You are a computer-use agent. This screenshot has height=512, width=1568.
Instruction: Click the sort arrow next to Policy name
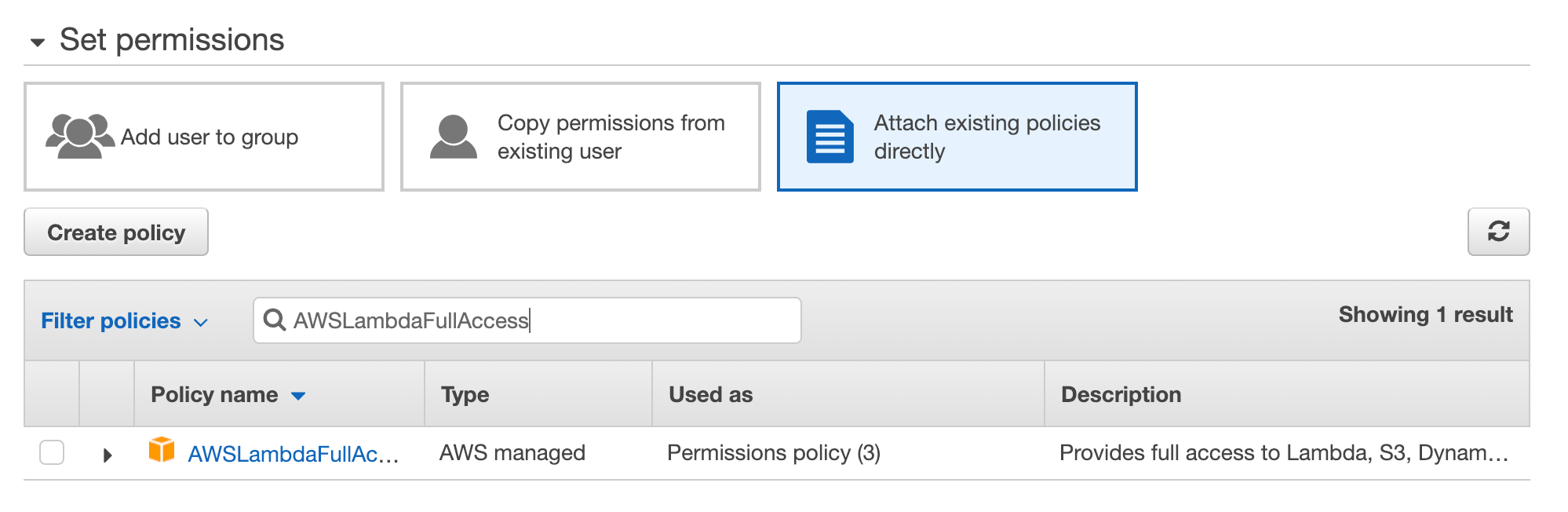[299, 397]
